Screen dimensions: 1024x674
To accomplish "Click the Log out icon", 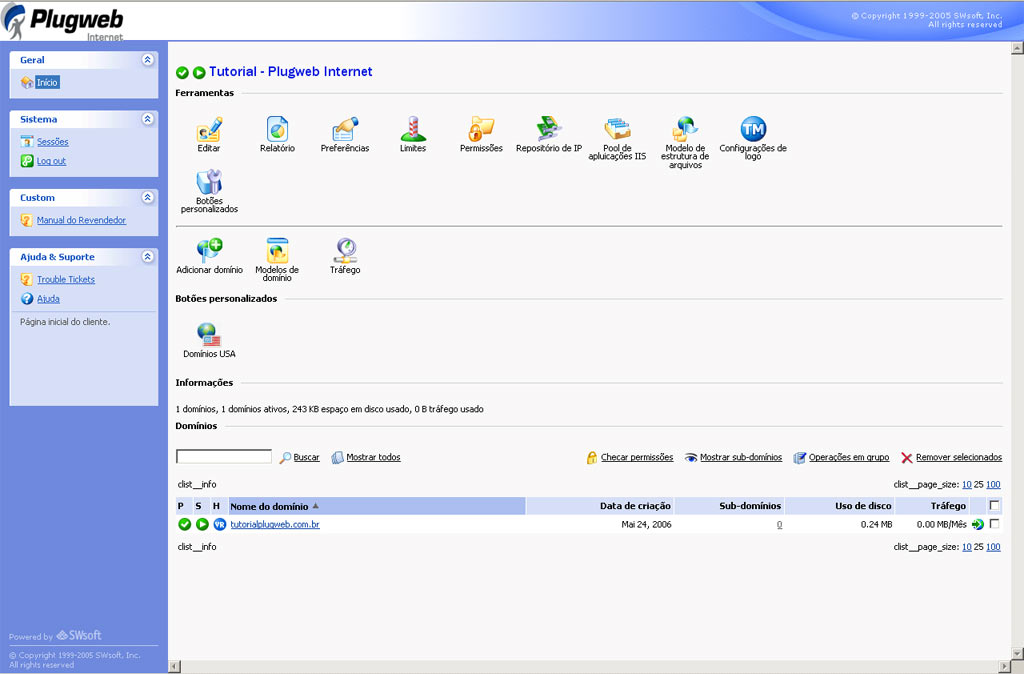I will pyautogui.click(x=27, y=161).
